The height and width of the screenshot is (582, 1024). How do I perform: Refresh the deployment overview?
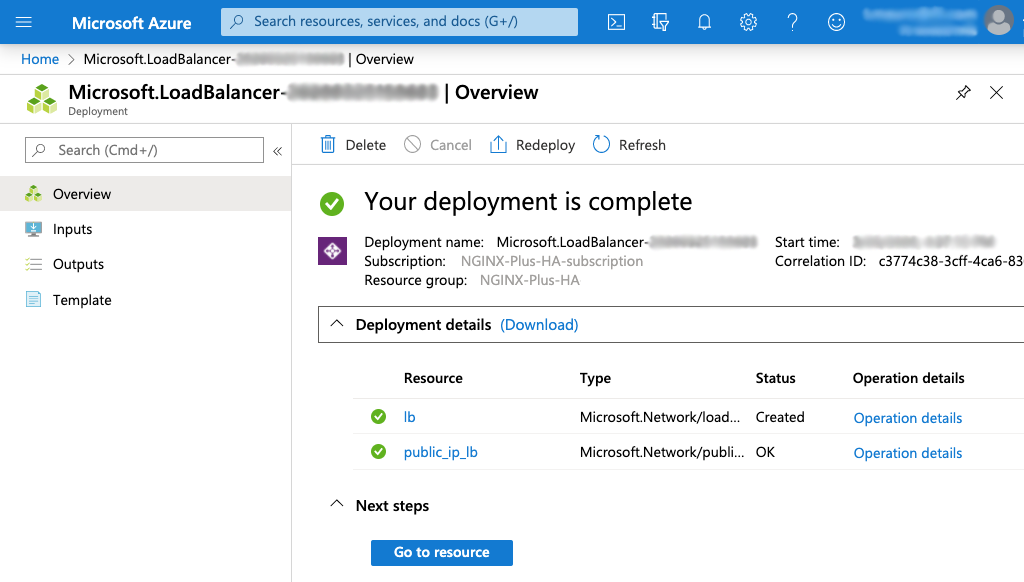(629, 145)
